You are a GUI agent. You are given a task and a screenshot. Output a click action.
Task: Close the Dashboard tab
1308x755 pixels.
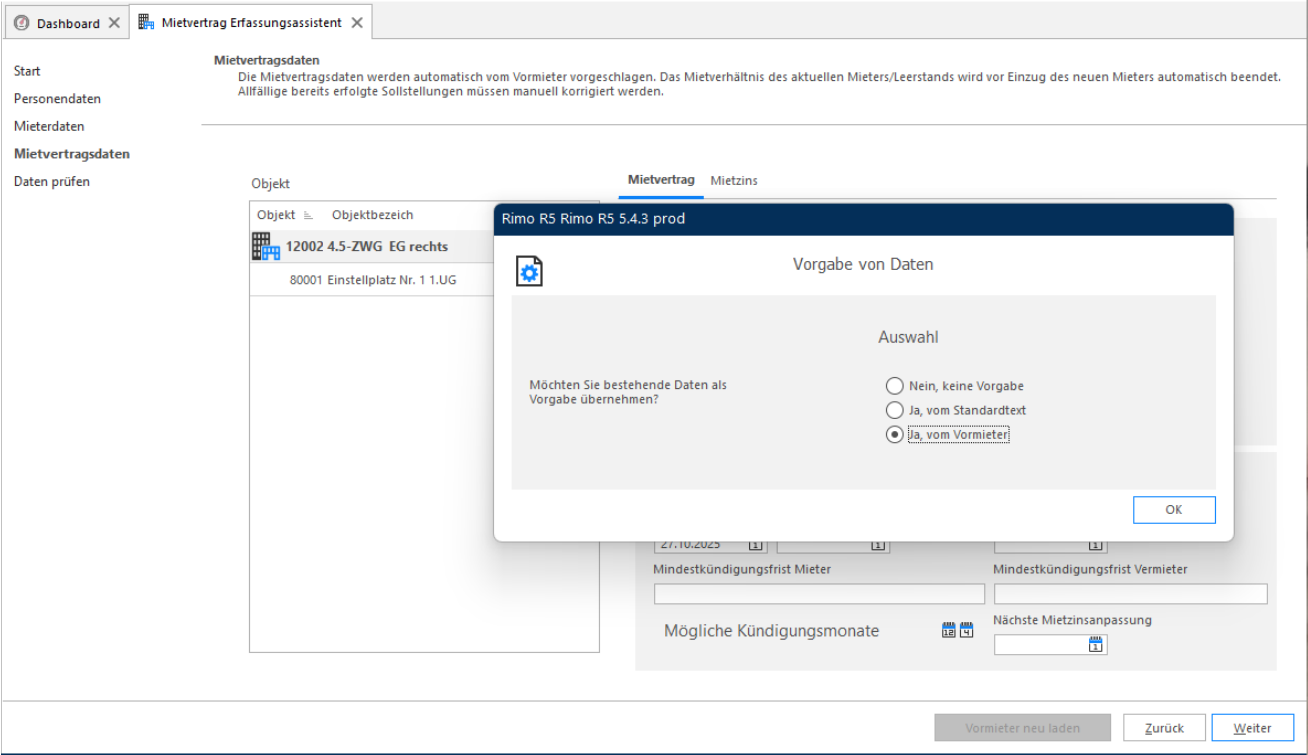coord(113,23)
